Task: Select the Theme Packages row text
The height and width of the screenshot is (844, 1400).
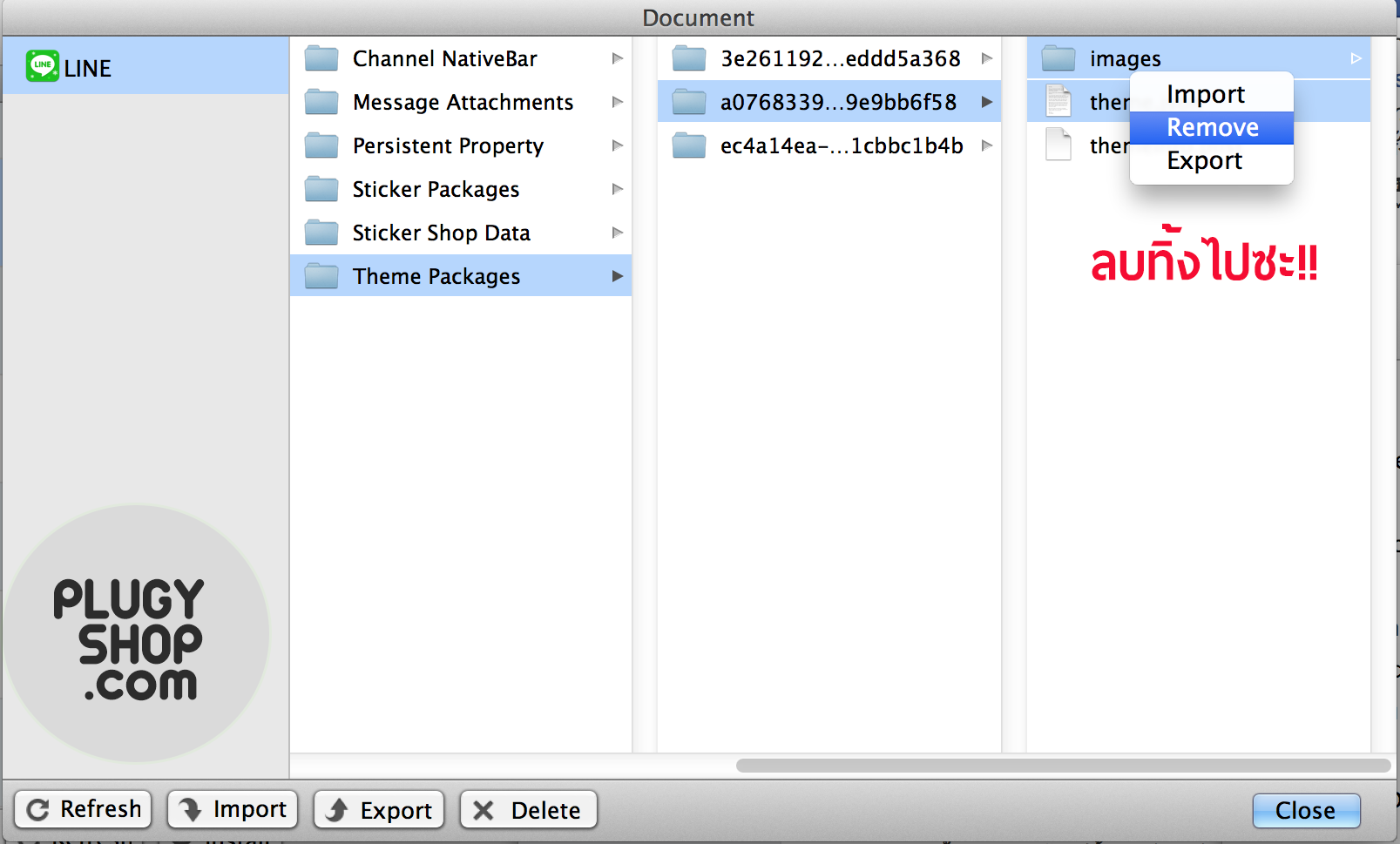Action: tap(436, 276)
